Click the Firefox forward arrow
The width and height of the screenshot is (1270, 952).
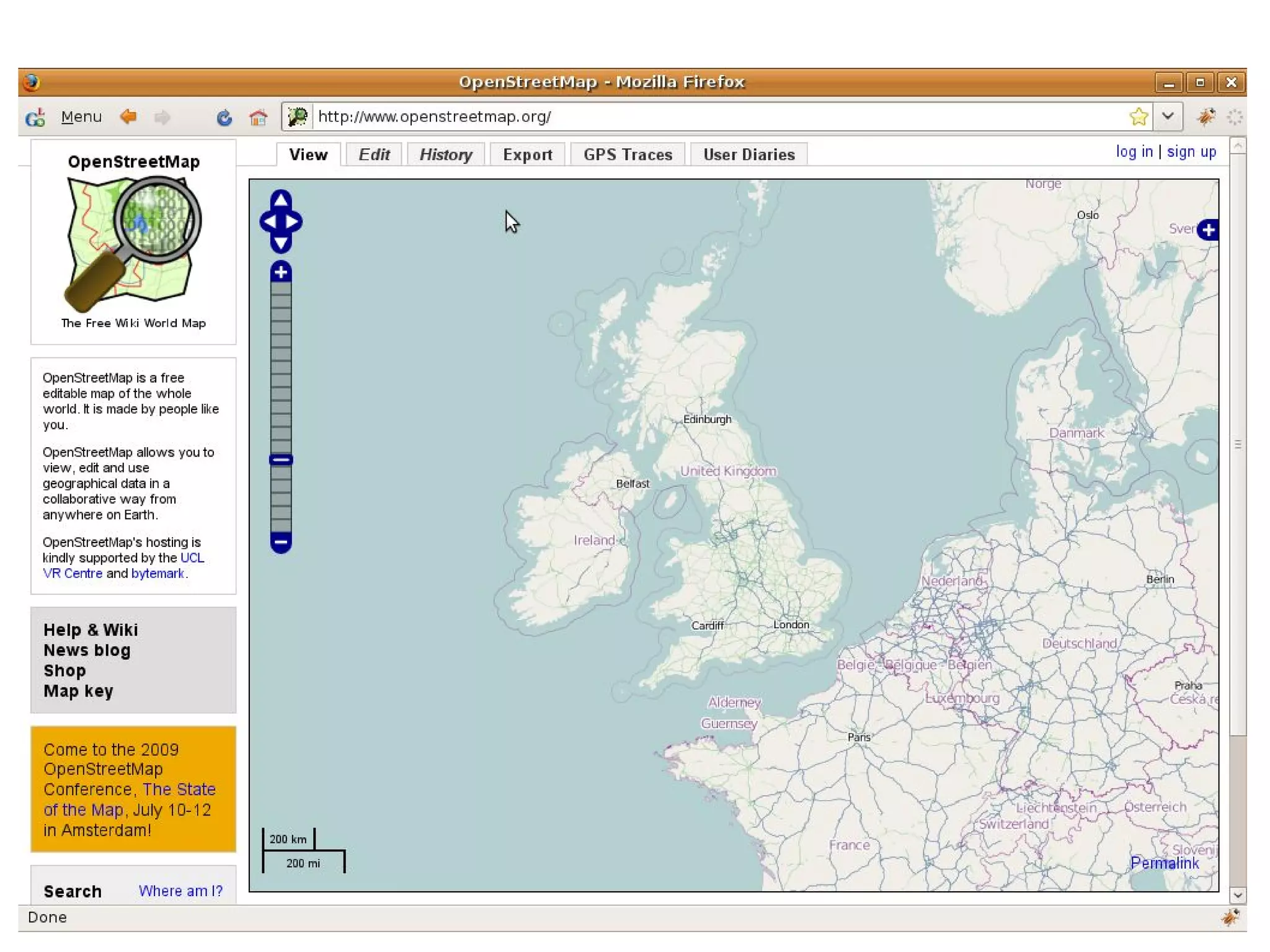(x=162, y=117)
